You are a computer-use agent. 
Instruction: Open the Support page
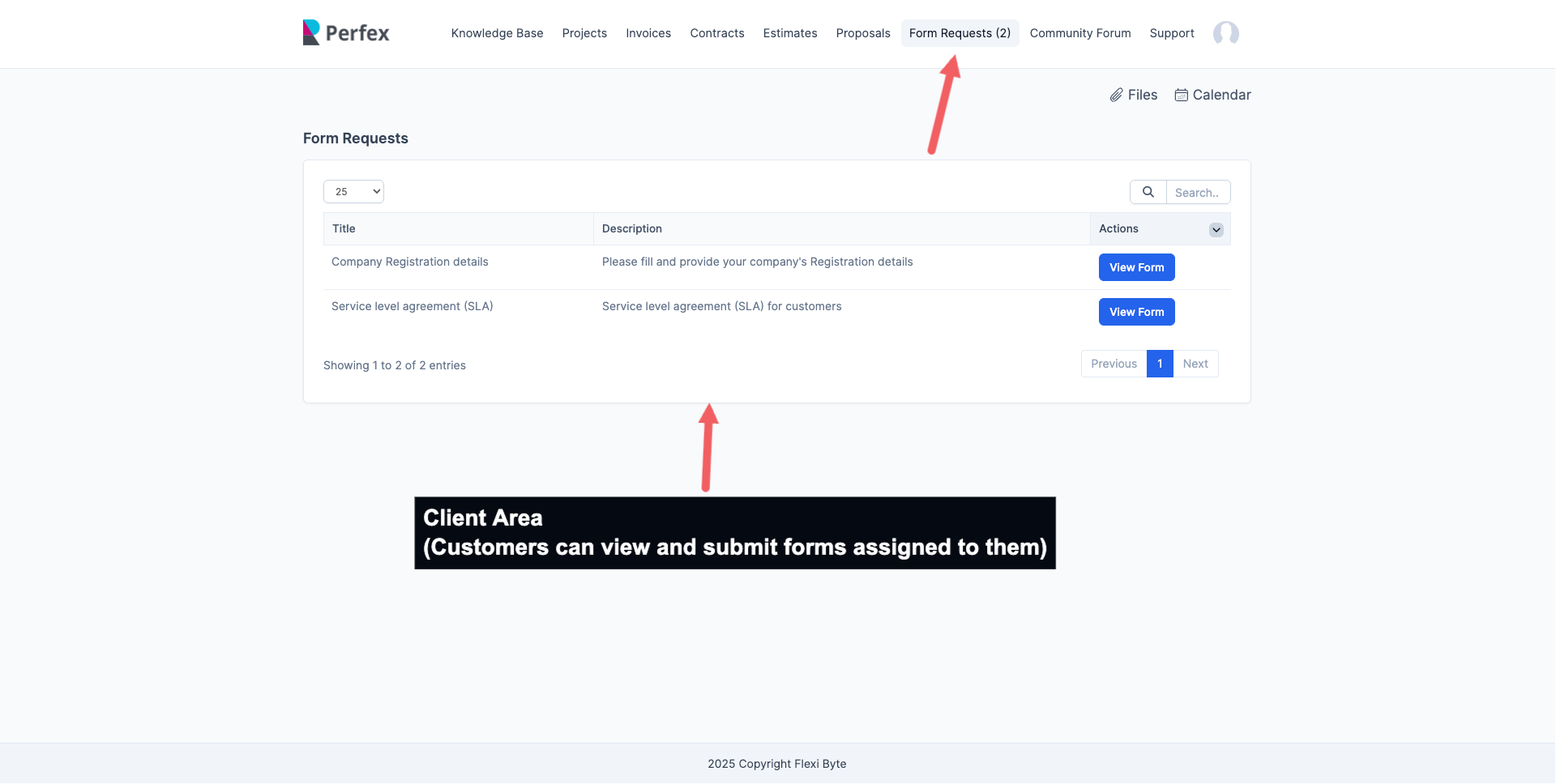click(1171, 33)
